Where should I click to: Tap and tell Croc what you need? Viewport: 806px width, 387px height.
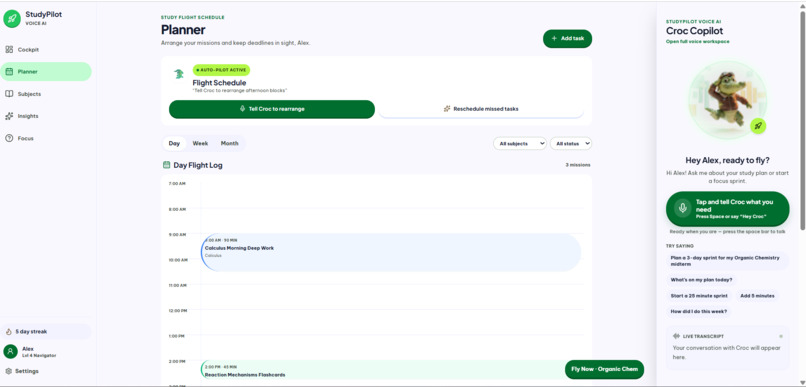[727, 209]
